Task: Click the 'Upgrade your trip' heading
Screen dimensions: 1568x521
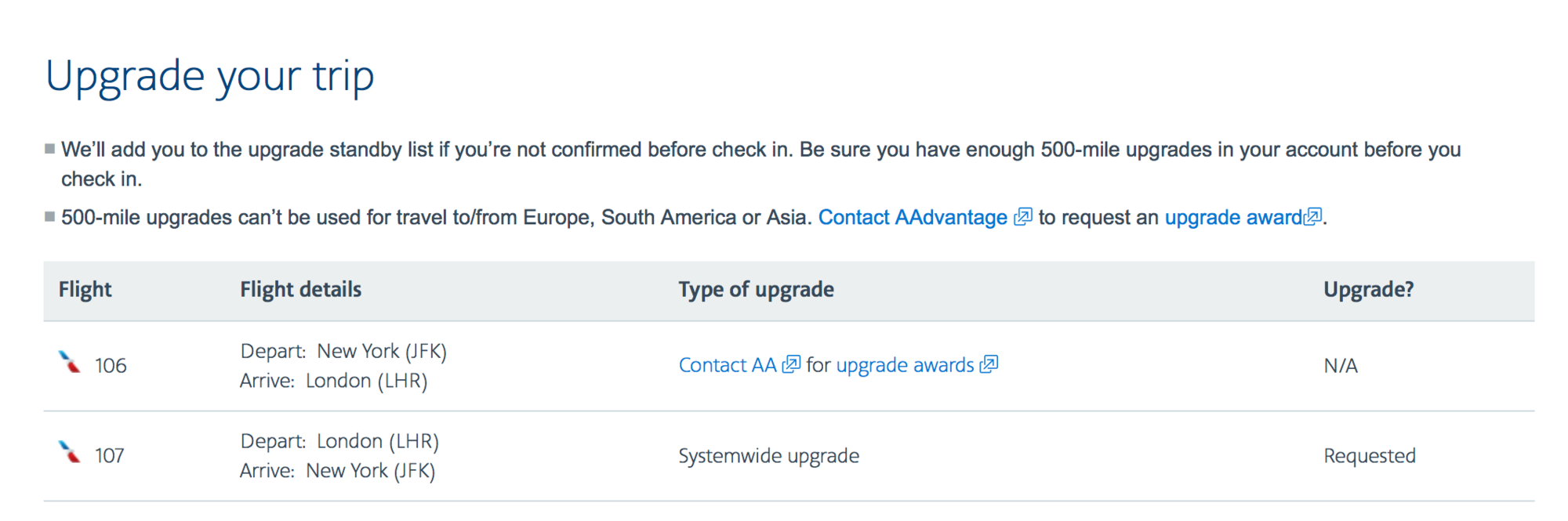Action: click(x=209, y=77)
